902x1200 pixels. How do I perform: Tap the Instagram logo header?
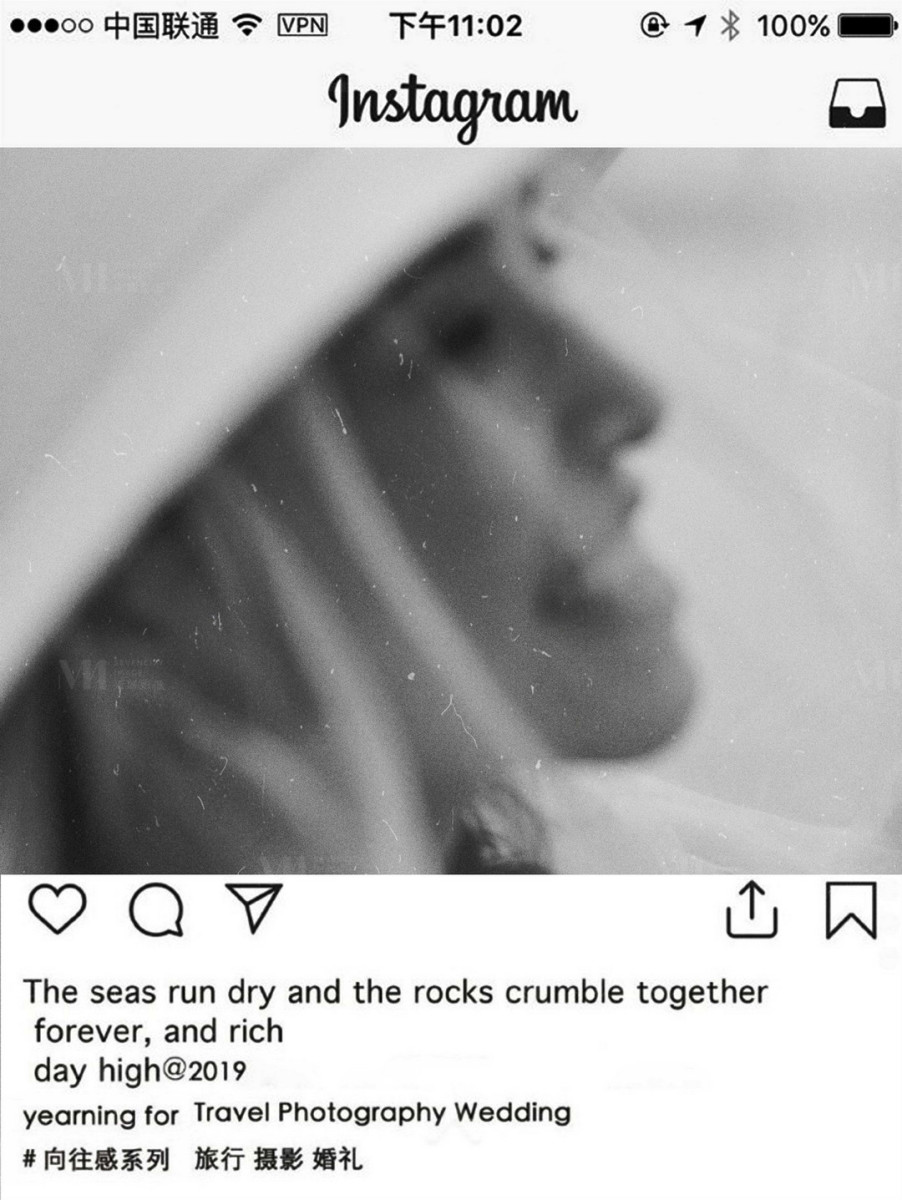tap(452, 105)
